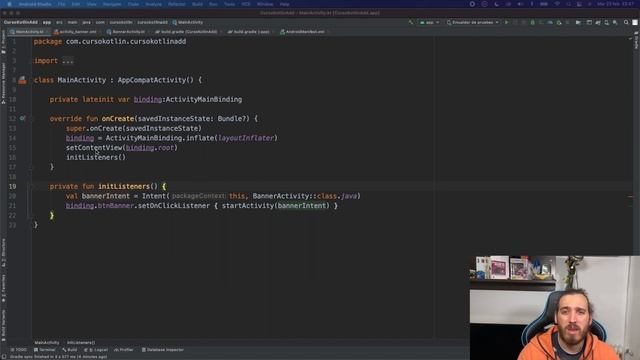
Task: Click the MainActivity breadcrumb at editor bottom
Action: [x=47, y=342]
